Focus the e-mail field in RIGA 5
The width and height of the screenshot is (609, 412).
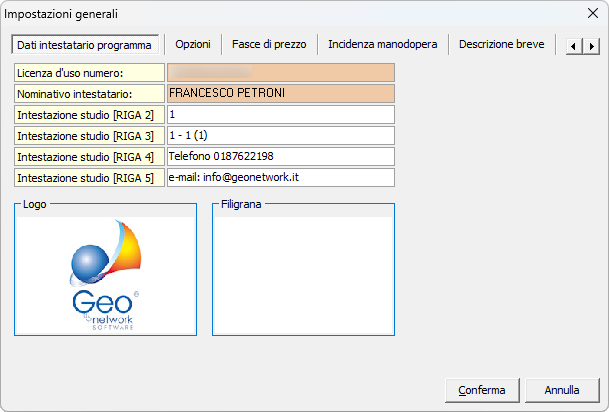280,178
